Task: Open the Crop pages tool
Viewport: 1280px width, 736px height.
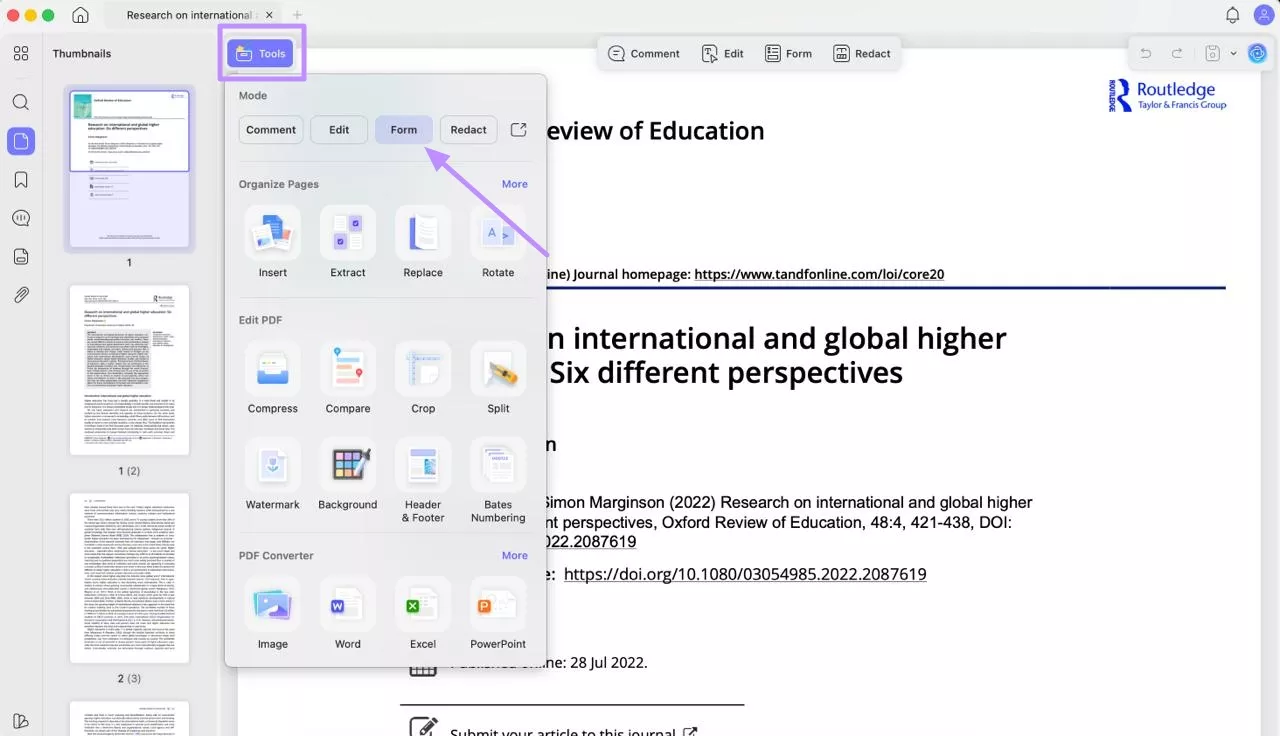Action: tap(423, 369)
